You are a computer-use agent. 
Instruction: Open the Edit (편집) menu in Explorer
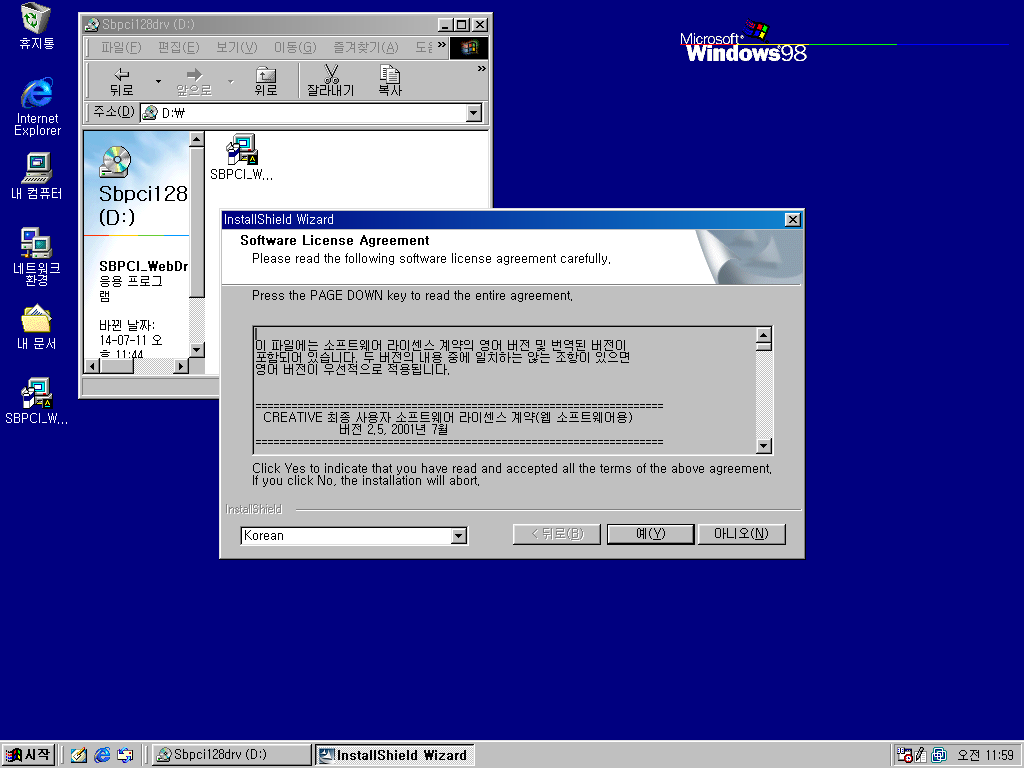coord(178,48)
